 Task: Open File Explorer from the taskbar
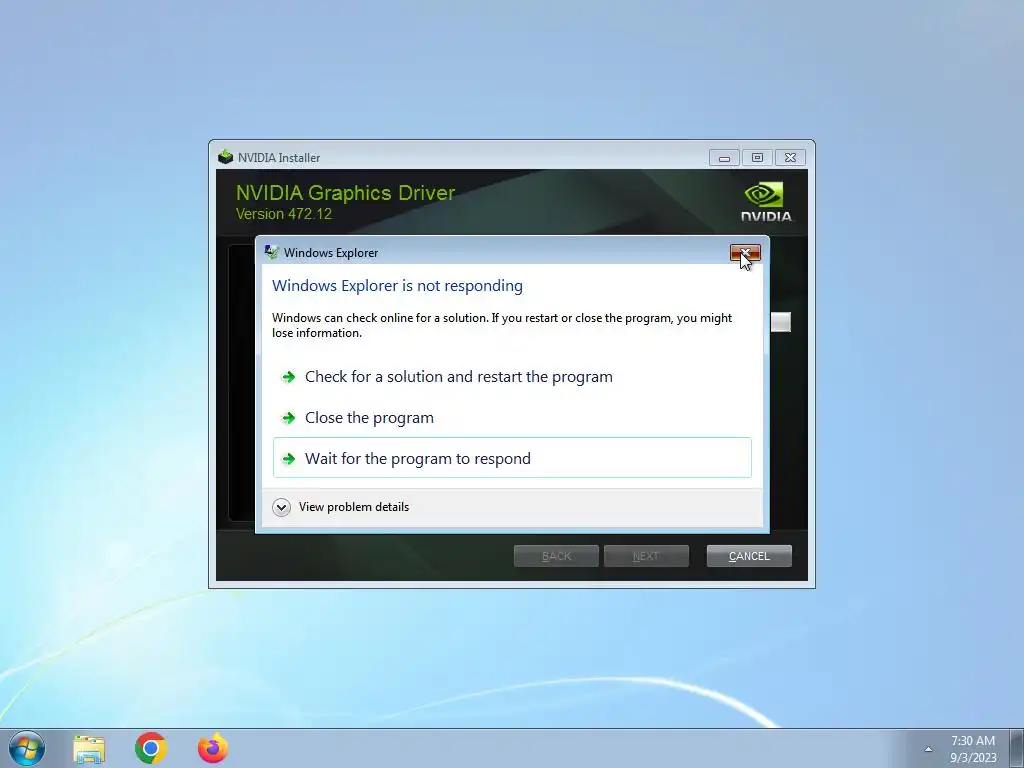coord(89,748)
